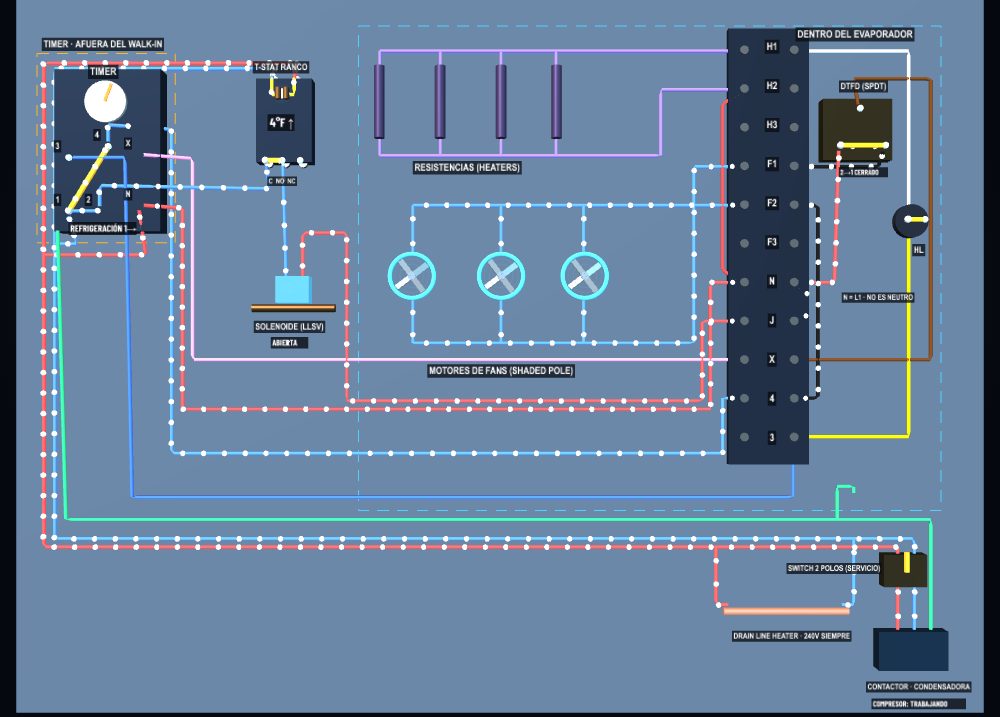Select terminal 4 on the evaporator block
Screen dimensions: 1000x717
771,399
